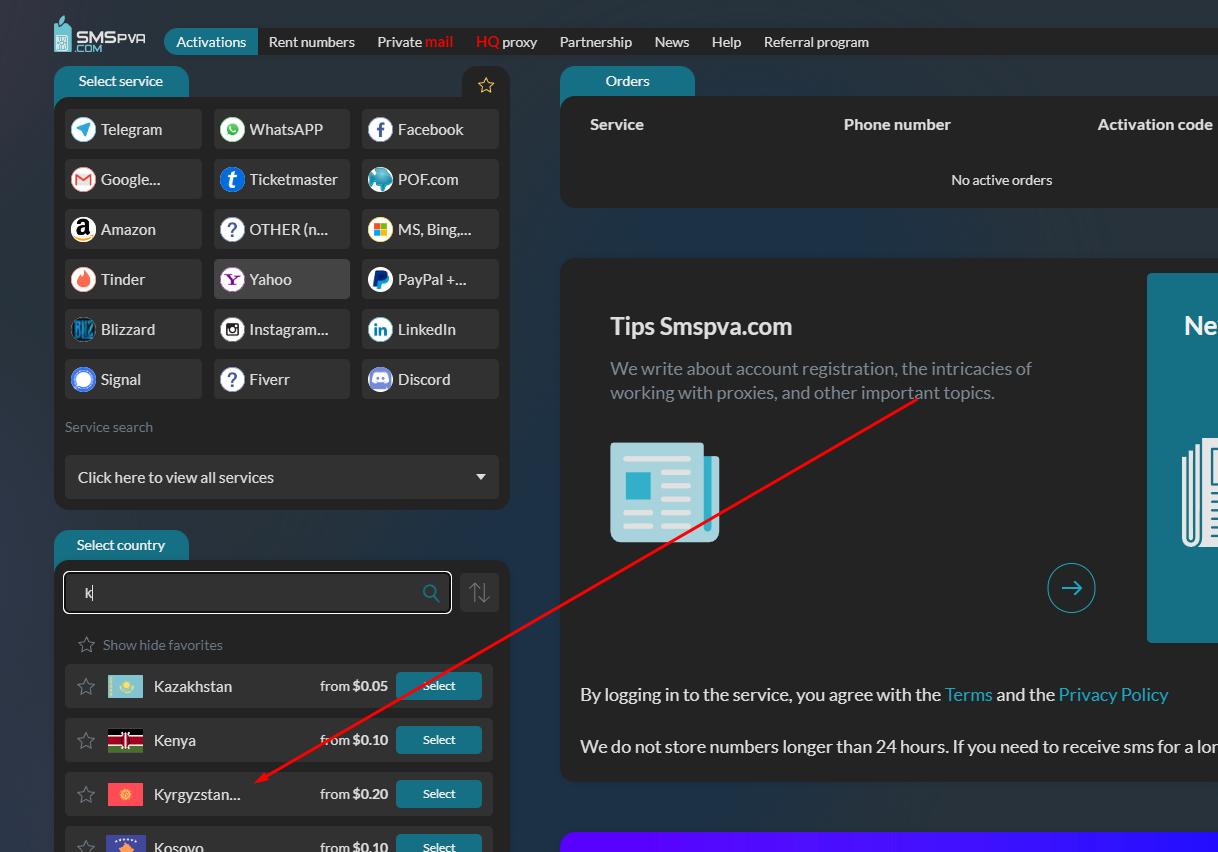Screen dimensions: 1218x852
Task: Select the Google service tile
Action: [x=133, y=179]
